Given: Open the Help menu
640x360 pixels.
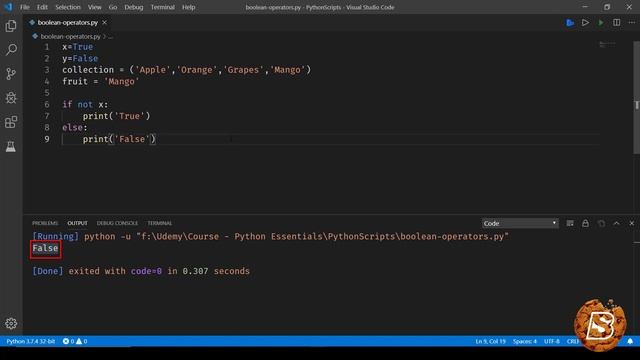Looking at the screenshot, I should point(188,7).
